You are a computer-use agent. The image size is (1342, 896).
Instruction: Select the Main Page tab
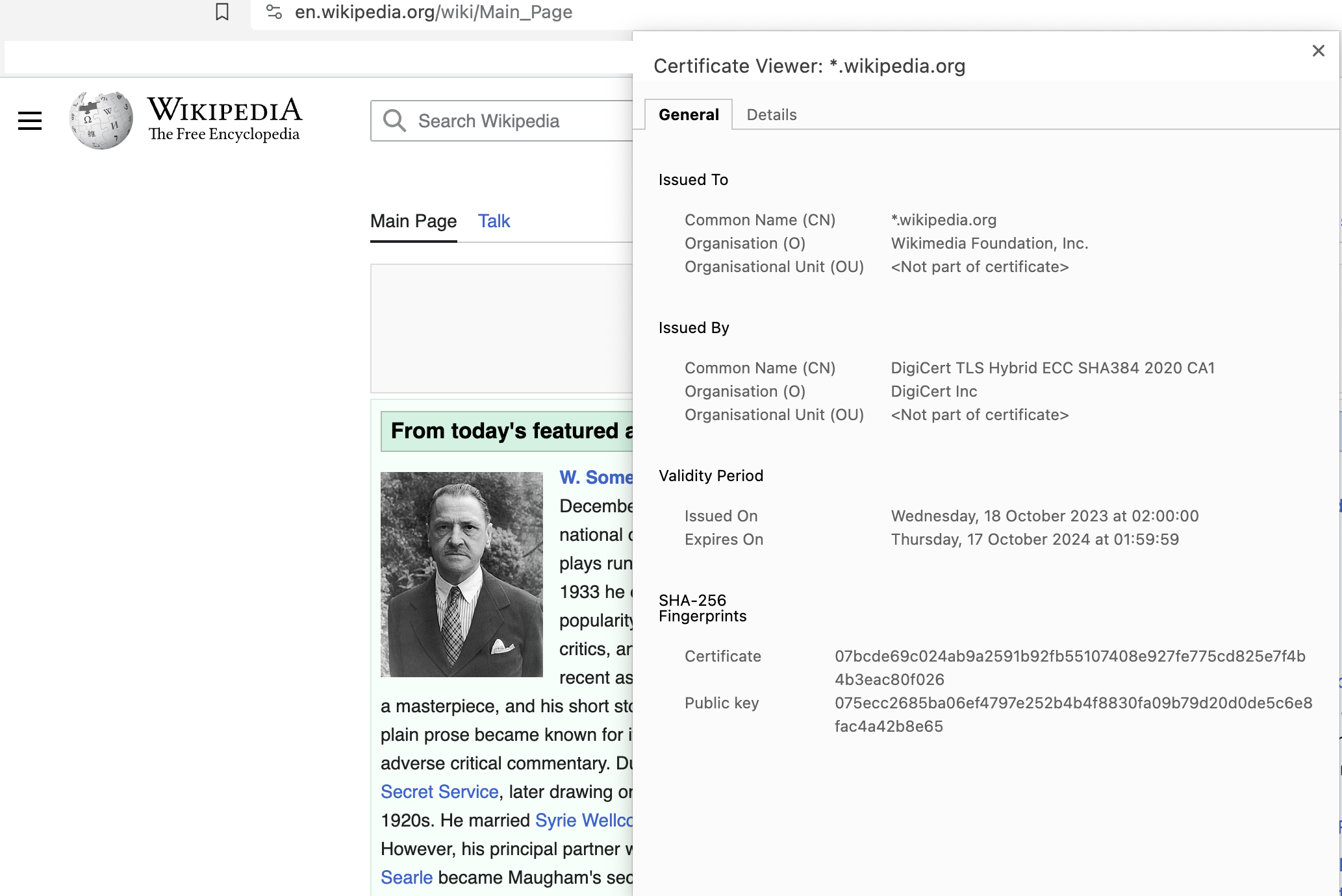click(414, 221)
